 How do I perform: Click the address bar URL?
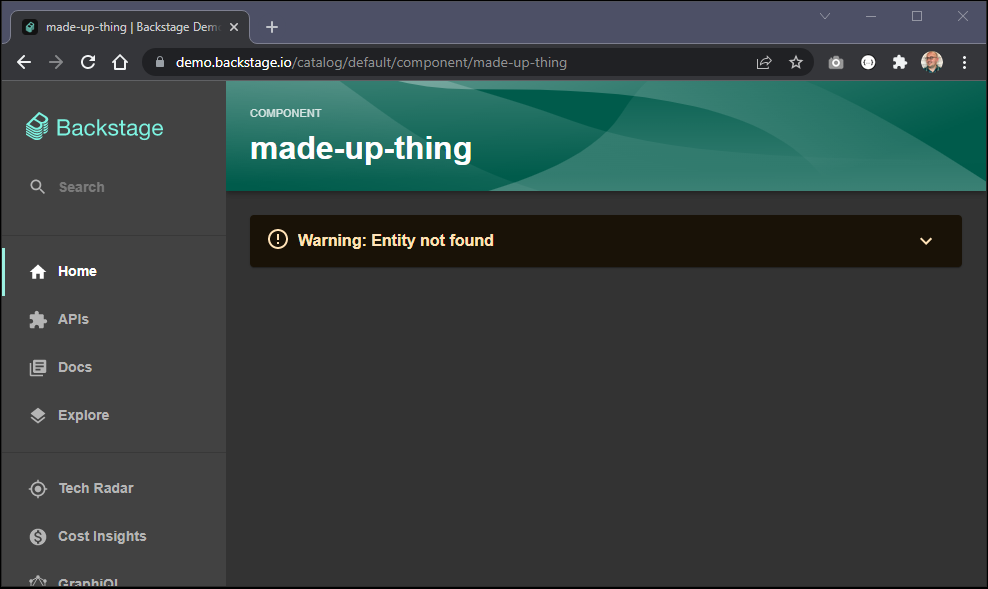(371, 62)
